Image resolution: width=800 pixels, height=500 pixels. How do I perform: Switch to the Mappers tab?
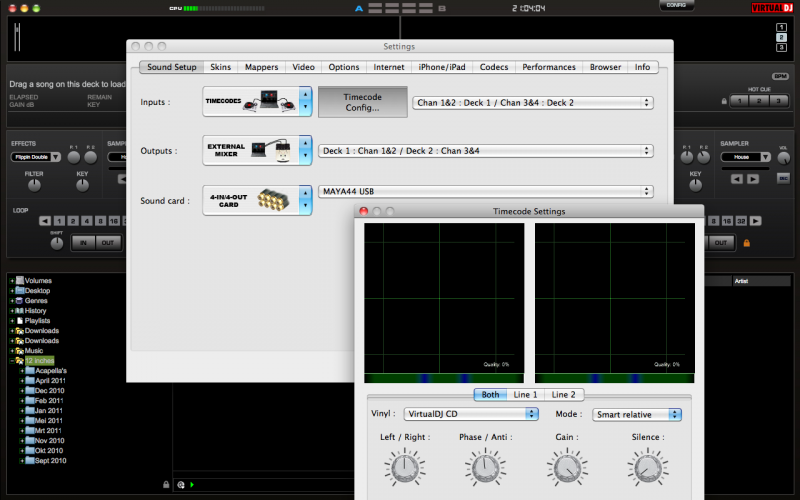tap(261, 67)
